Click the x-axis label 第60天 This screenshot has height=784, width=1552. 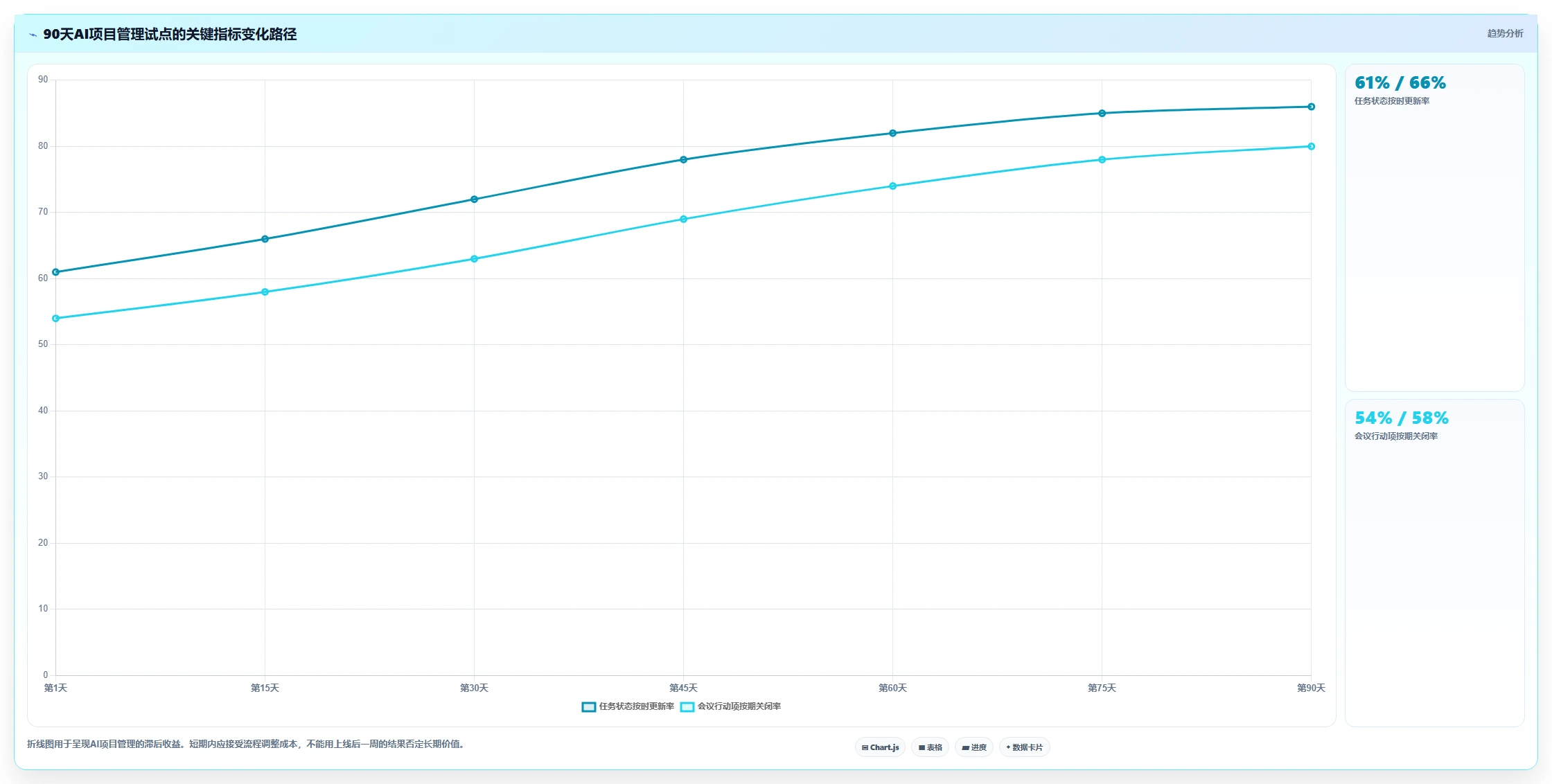coord(892,688)
